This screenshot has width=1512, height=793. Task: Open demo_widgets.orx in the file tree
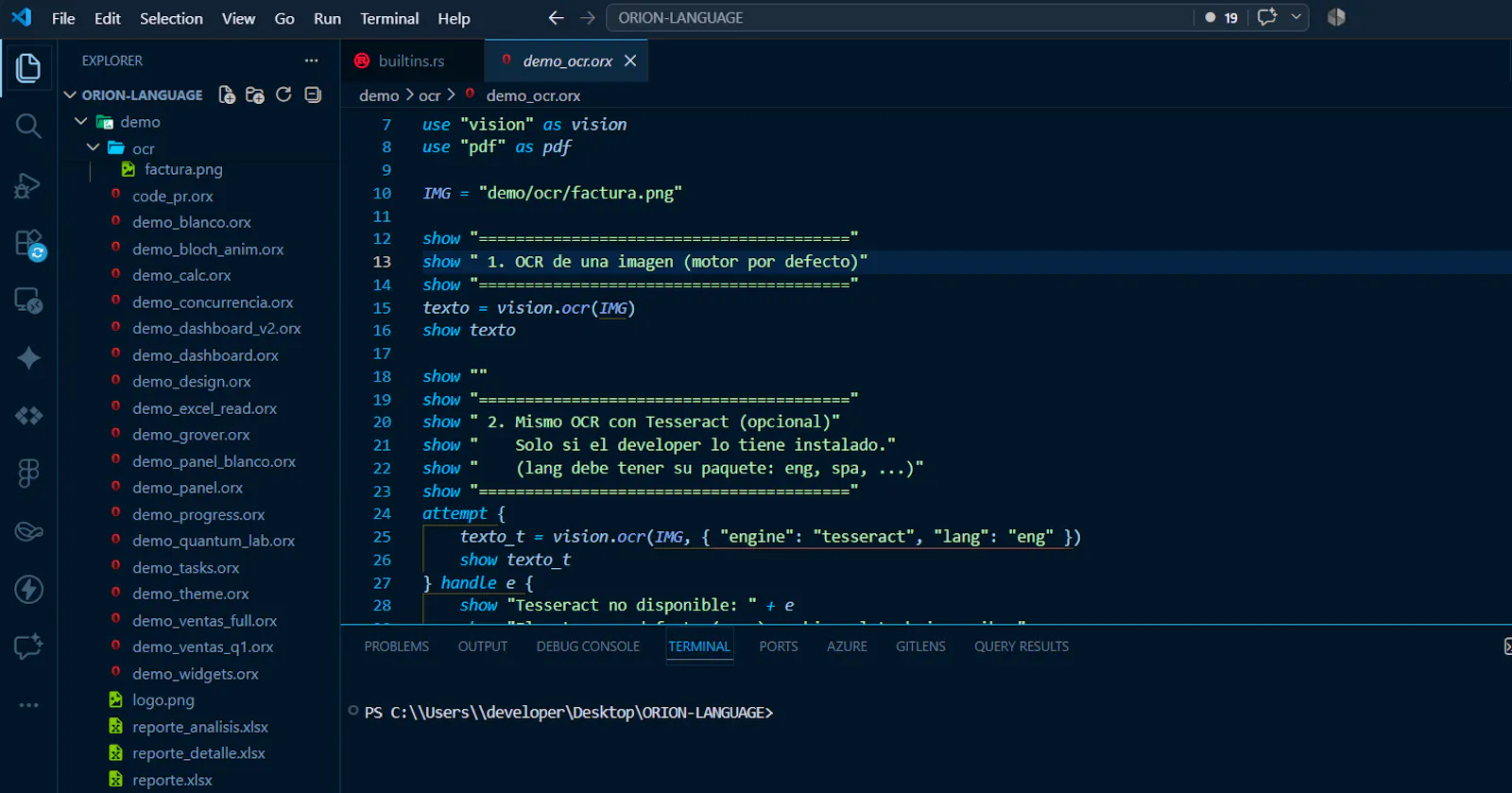[x=196, y=674]
